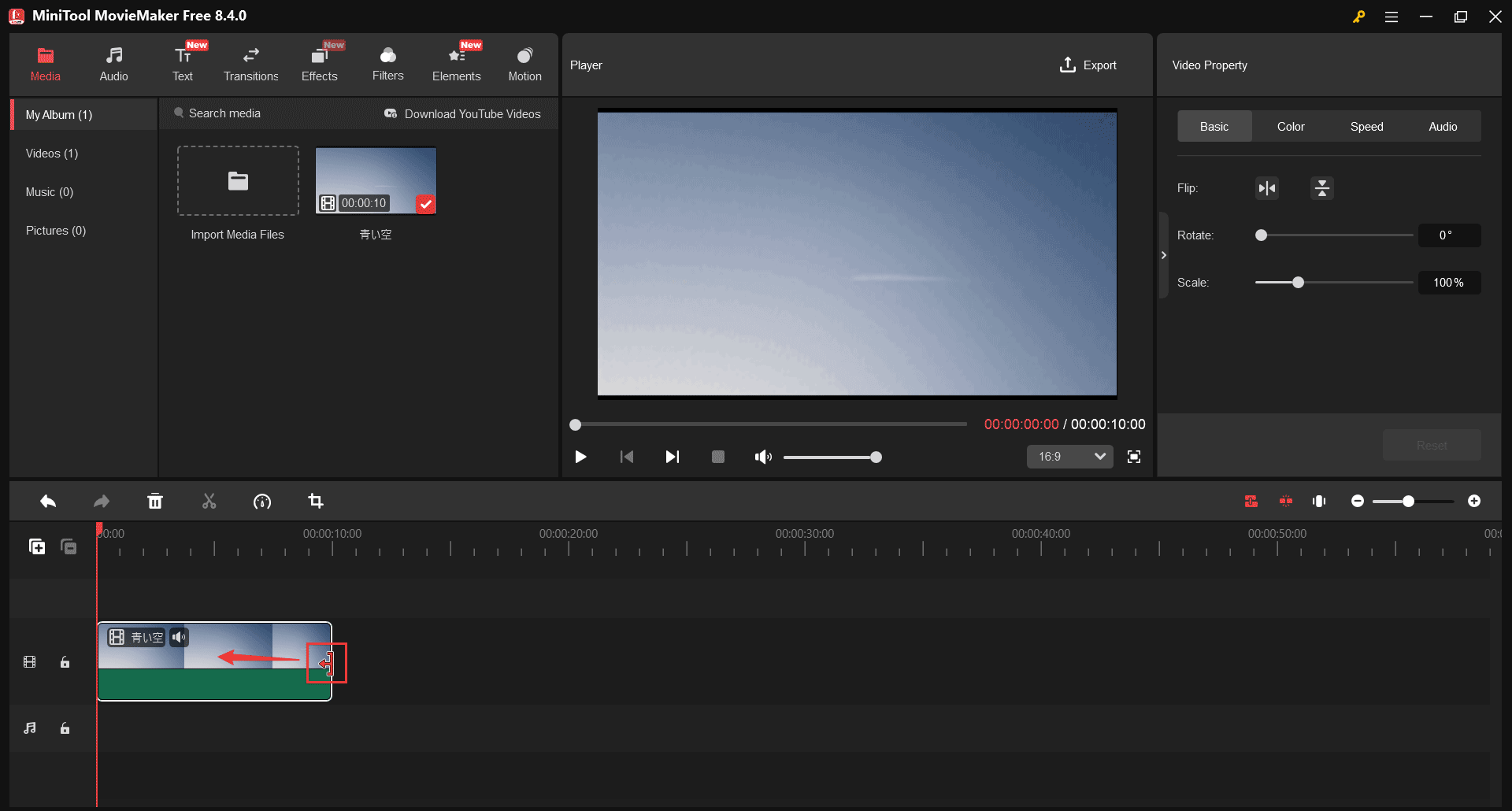Flip the video horizontally

[1266, 188]
